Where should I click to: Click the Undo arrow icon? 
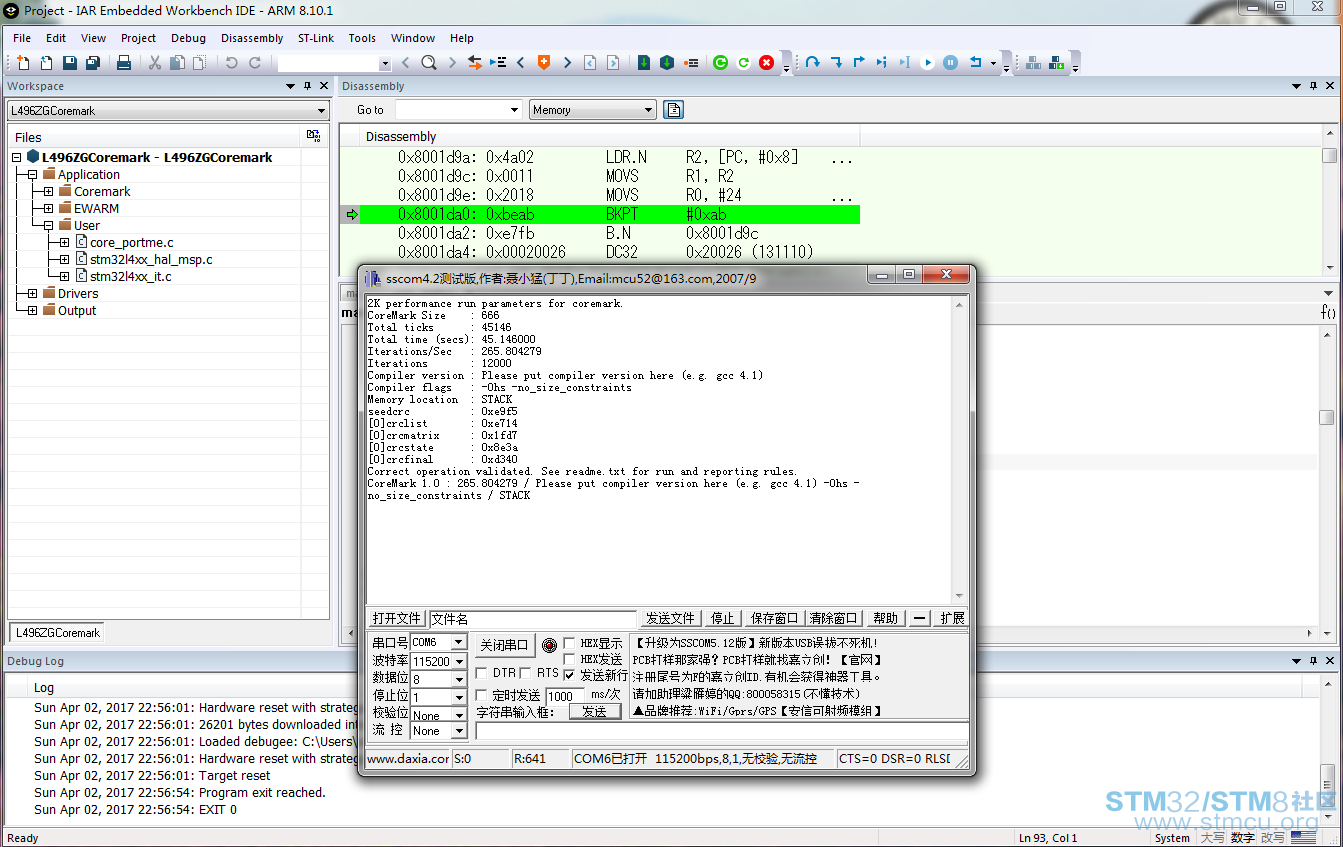[x=232, y=63]
